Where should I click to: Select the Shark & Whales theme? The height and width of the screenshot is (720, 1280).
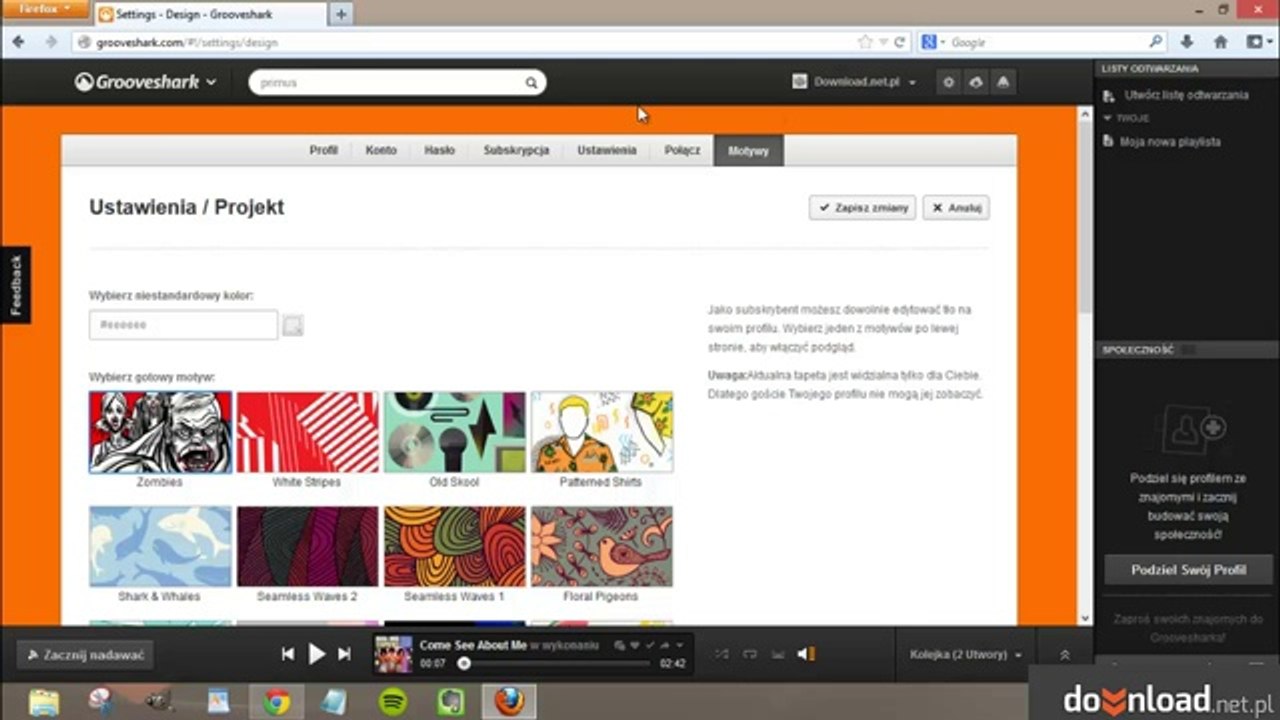click(x=160, y=546)
